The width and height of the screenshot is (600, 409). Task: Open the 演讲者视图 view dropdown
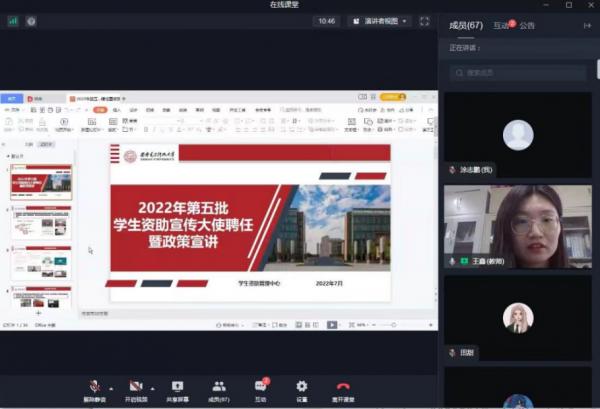click(379, 21)
